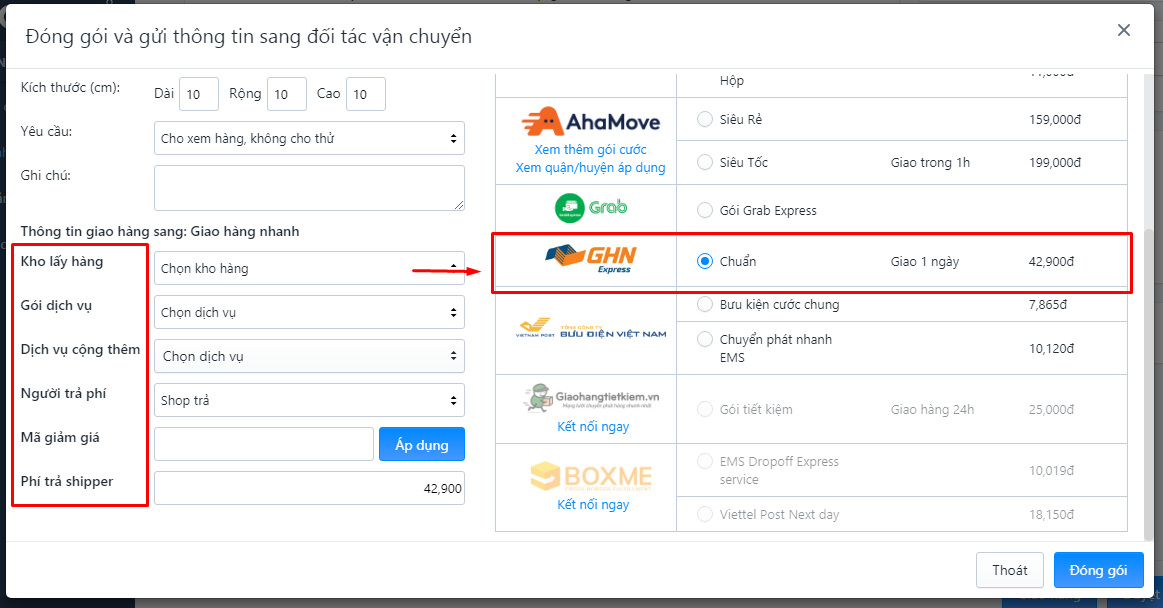Click the Giaohangtietkiem.vn logo
The width and height of the screenshot is (1163, 608).
(x=590, y=399)
